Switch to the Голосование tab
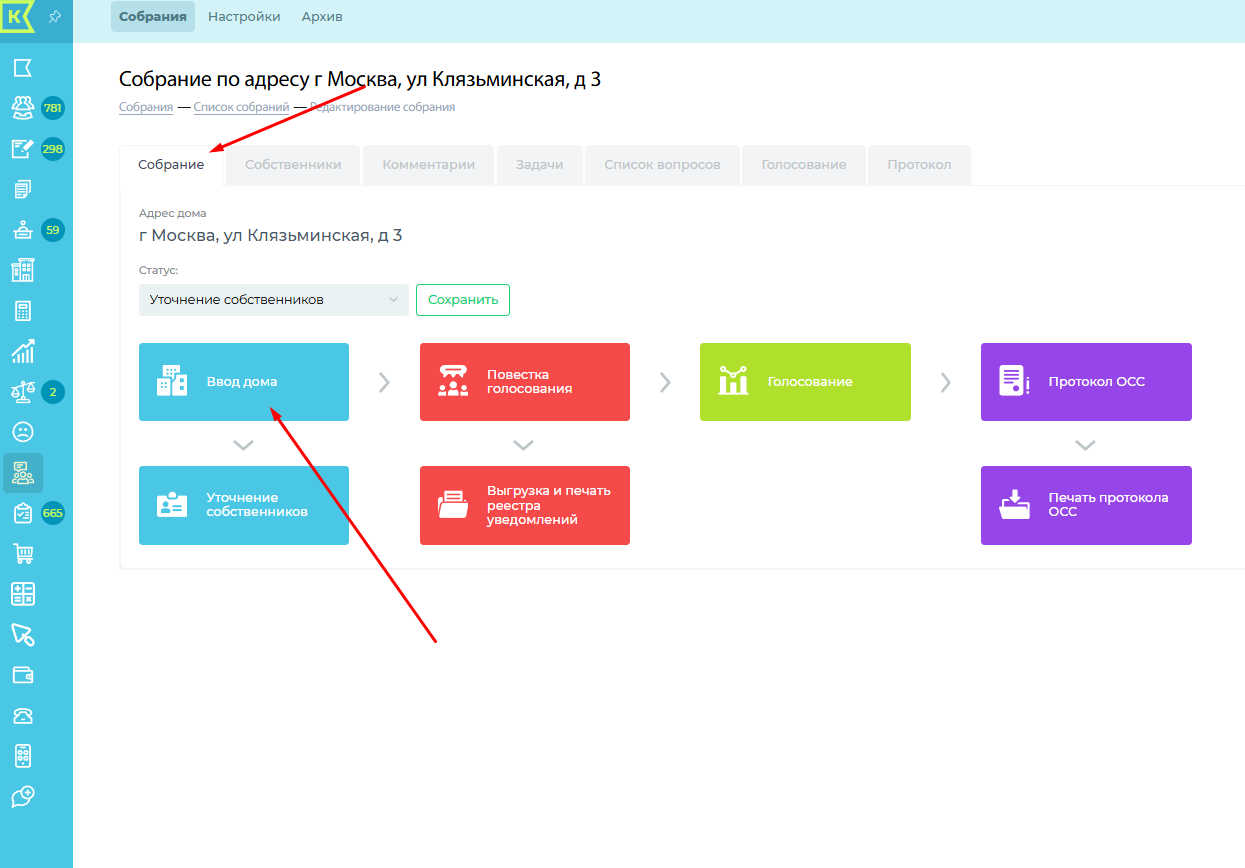This screenshot has height=868, width=1245. pyautogui.click(x=803, y=165)
